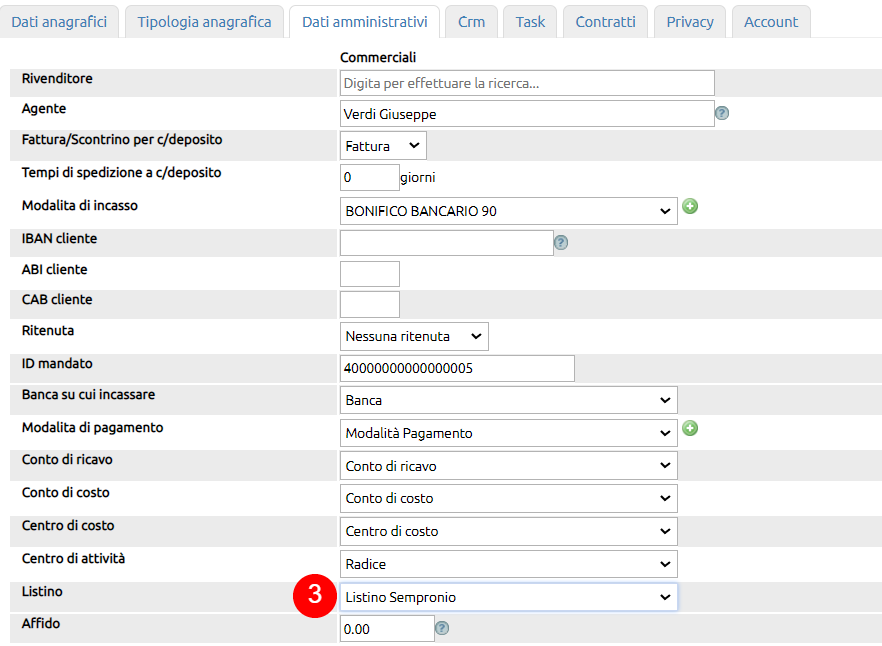Click the Affido row label

coord(41,623)
